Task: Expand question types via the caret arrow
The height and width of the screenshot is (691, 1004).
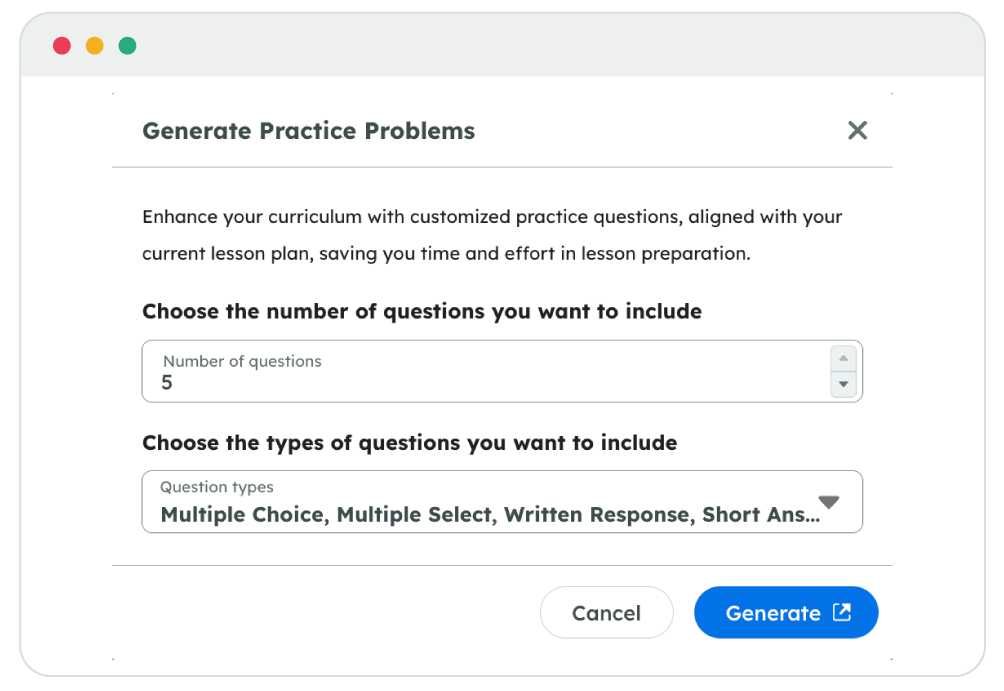Action: 829,502
